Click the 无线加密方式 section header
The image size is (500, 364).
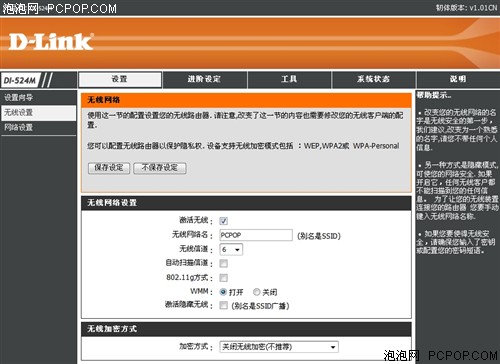pyautogui.click(x=246, y=329)
